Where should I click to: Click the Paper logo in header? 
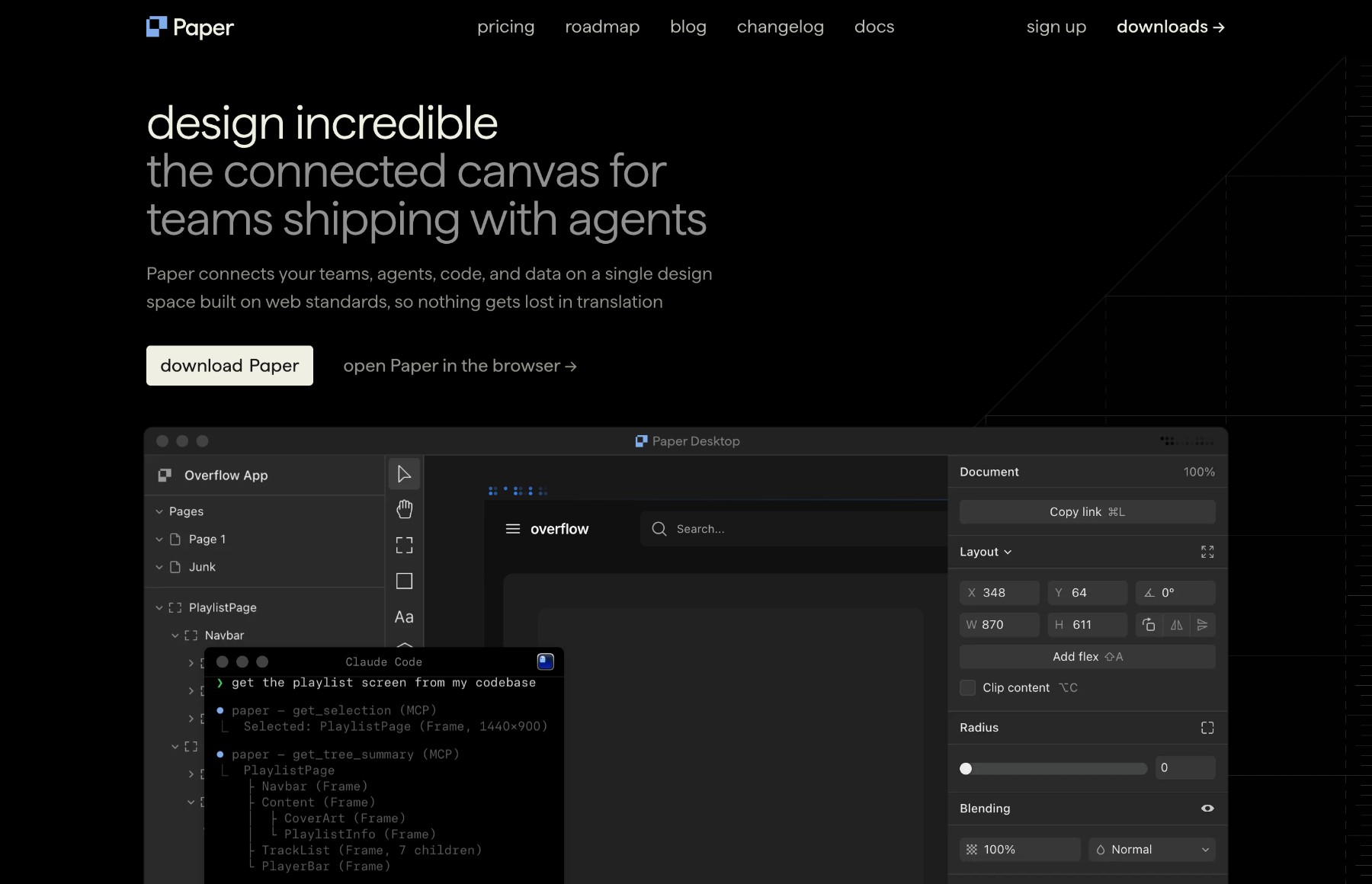(x=190, y=27)
